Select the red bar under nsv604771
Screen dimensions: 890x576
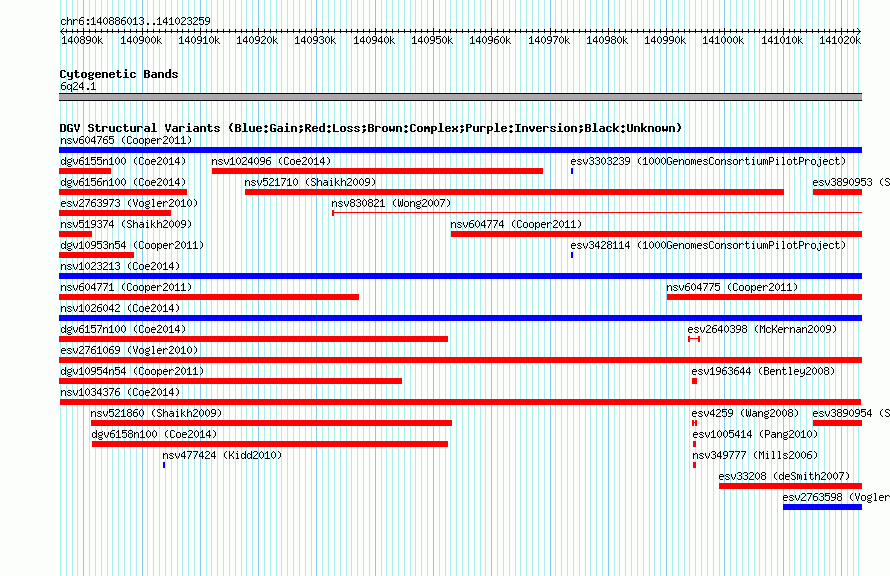[x=209, y=297]
